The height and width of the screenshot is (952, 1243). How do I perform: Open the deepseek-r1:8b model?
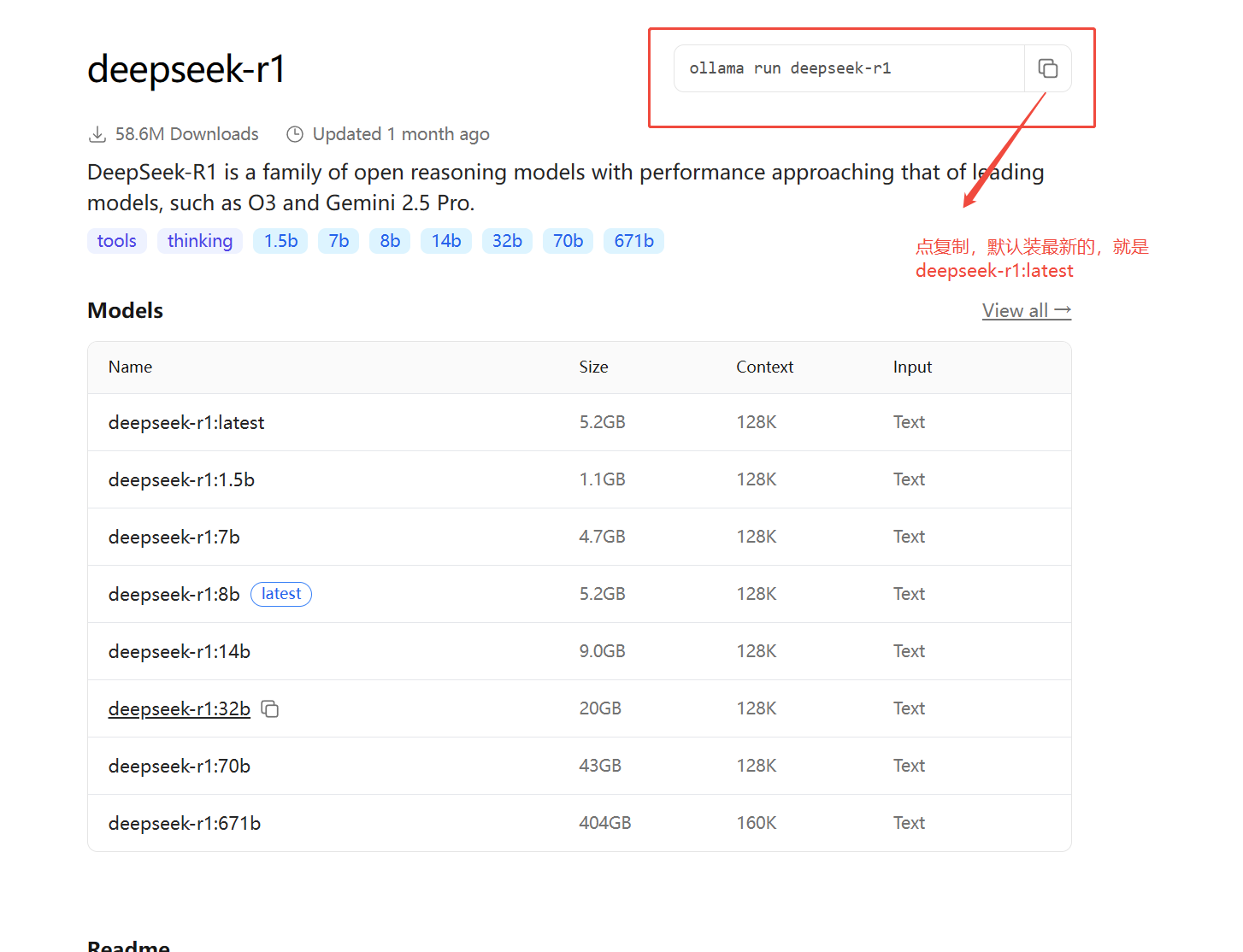pyautogui.click(x=174, y=594)
